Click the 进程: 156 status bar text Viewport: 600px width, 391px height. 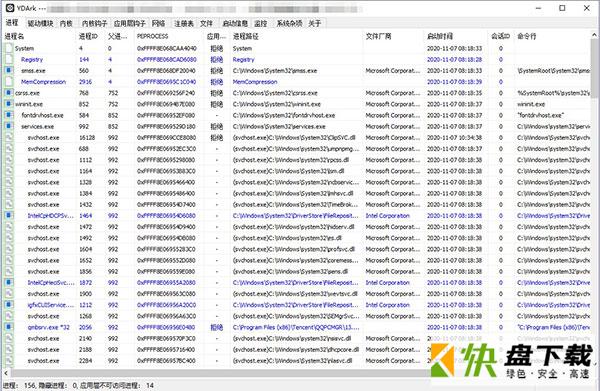point(19,385)
